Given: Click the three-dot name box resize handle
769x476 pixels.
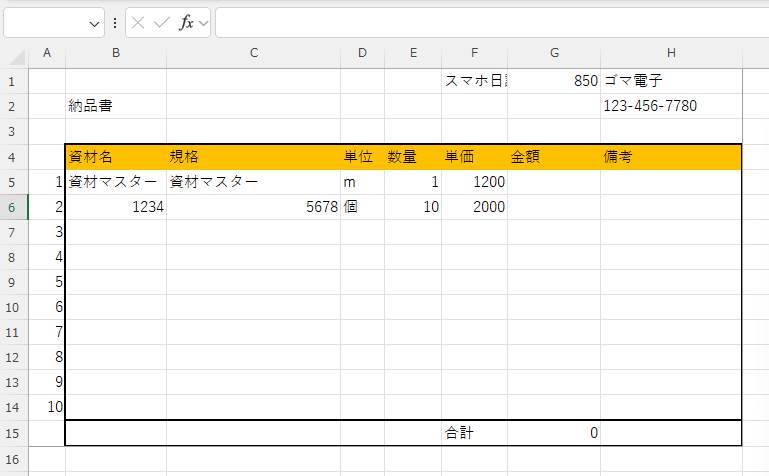Looking at the screenshot, I should (x=115, y=23).
